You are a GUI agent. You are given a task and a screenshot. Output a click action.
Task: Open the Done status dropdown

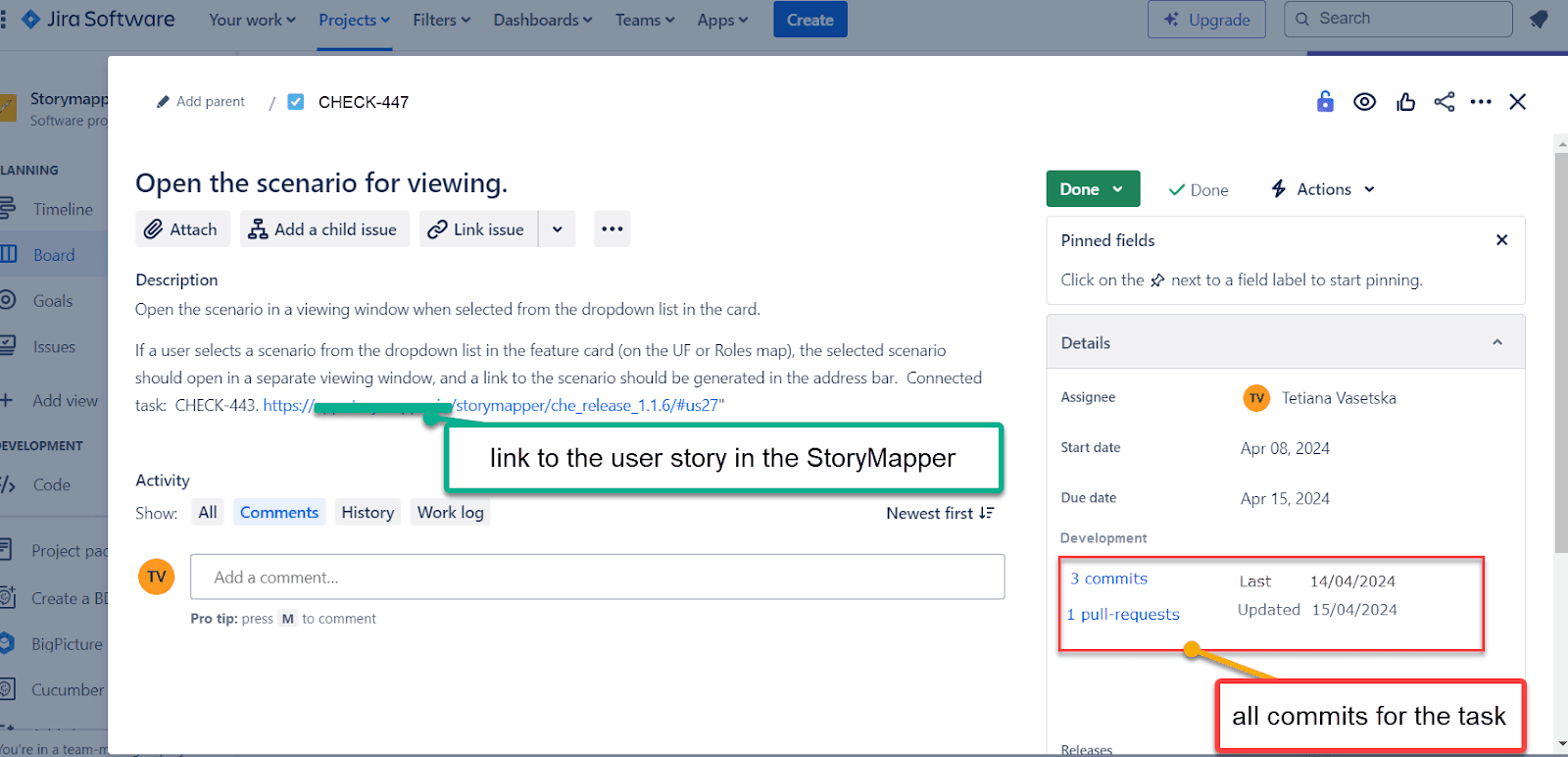(1093, 189)
